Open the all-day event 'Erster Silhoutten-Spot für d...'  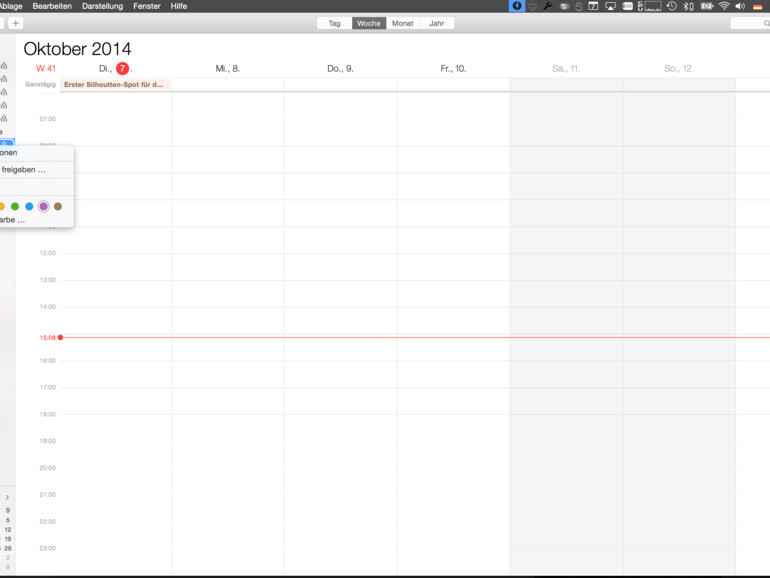coord(115,84)
